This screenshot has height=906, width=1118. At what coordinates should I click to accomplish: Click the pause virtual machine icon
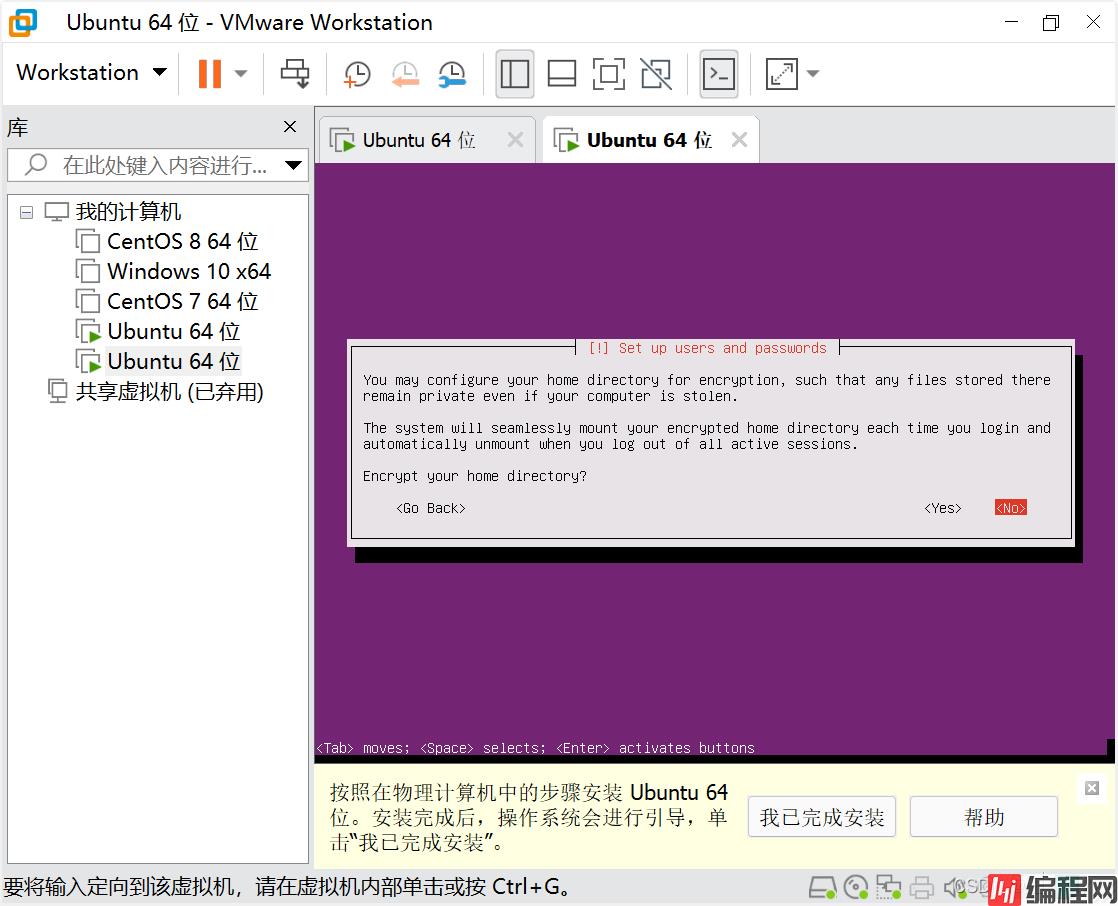point(209,73)
